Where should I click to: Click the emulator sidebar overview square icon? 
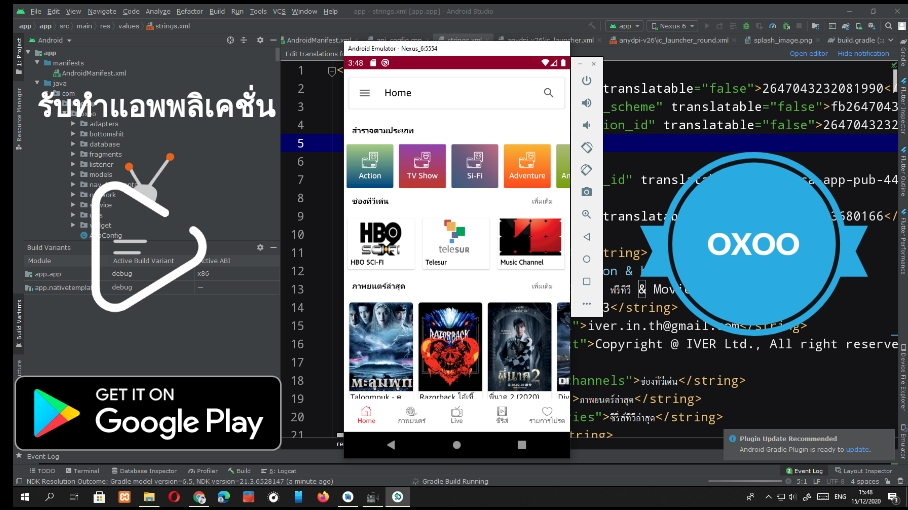(x=586, y=281)
